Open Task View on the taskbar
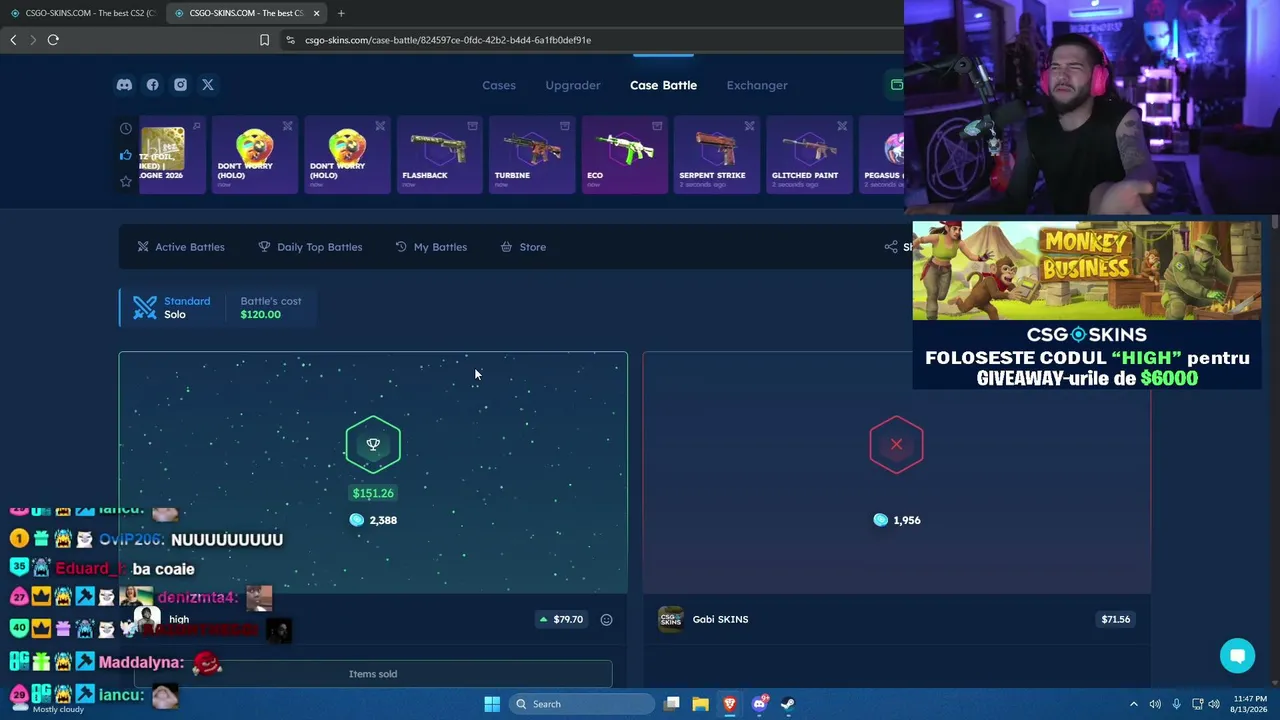The height and width of the screenshot is (720, 1280). 672,704
